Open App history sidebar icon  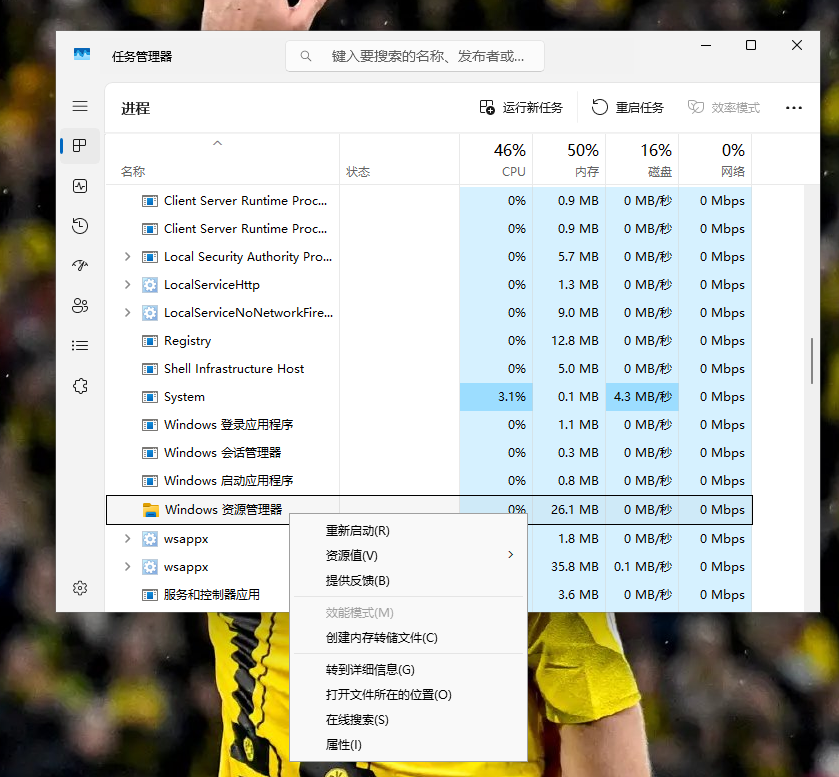point(80,226)
